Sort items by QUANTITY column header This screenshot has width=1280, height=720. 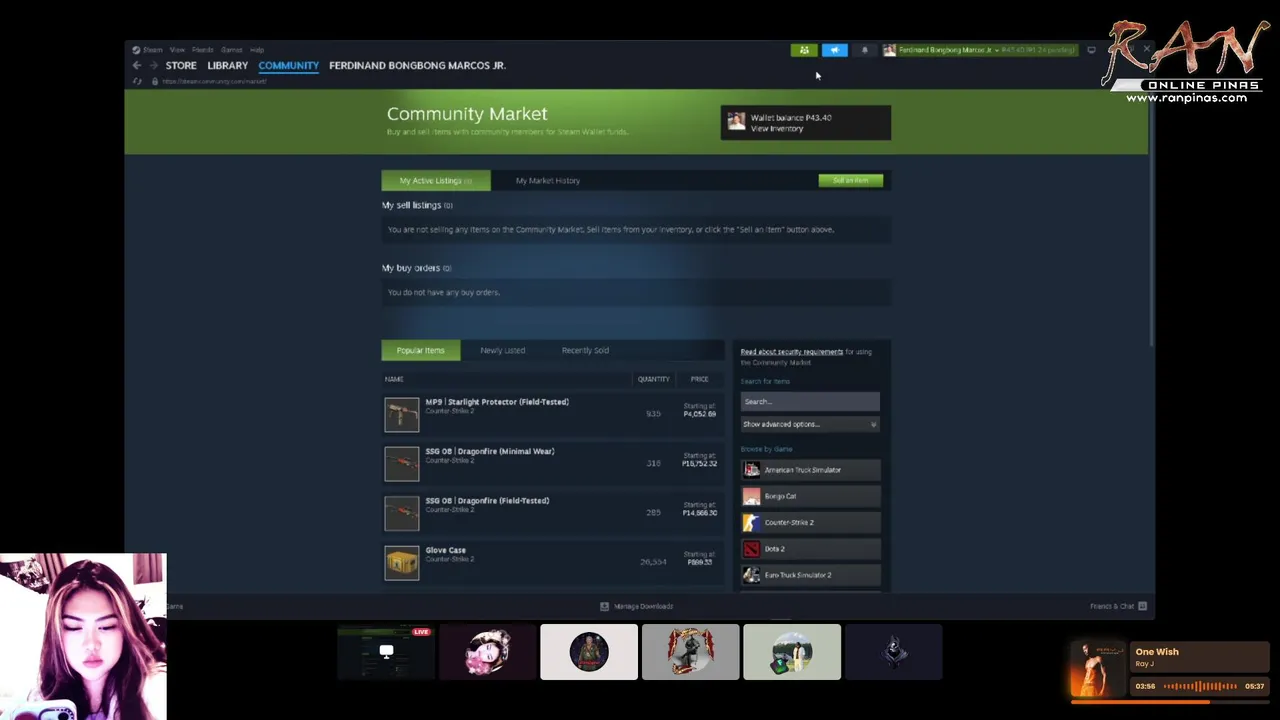click(654, 379)
